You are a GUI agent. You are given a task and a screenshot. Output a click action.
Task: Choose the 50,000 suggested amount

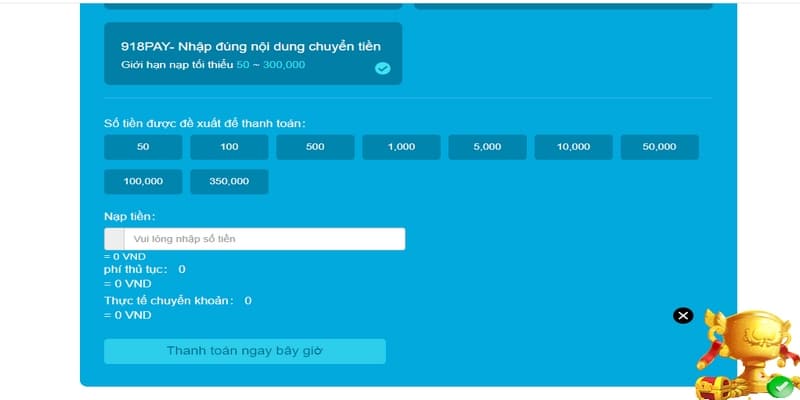click(659, 147)
